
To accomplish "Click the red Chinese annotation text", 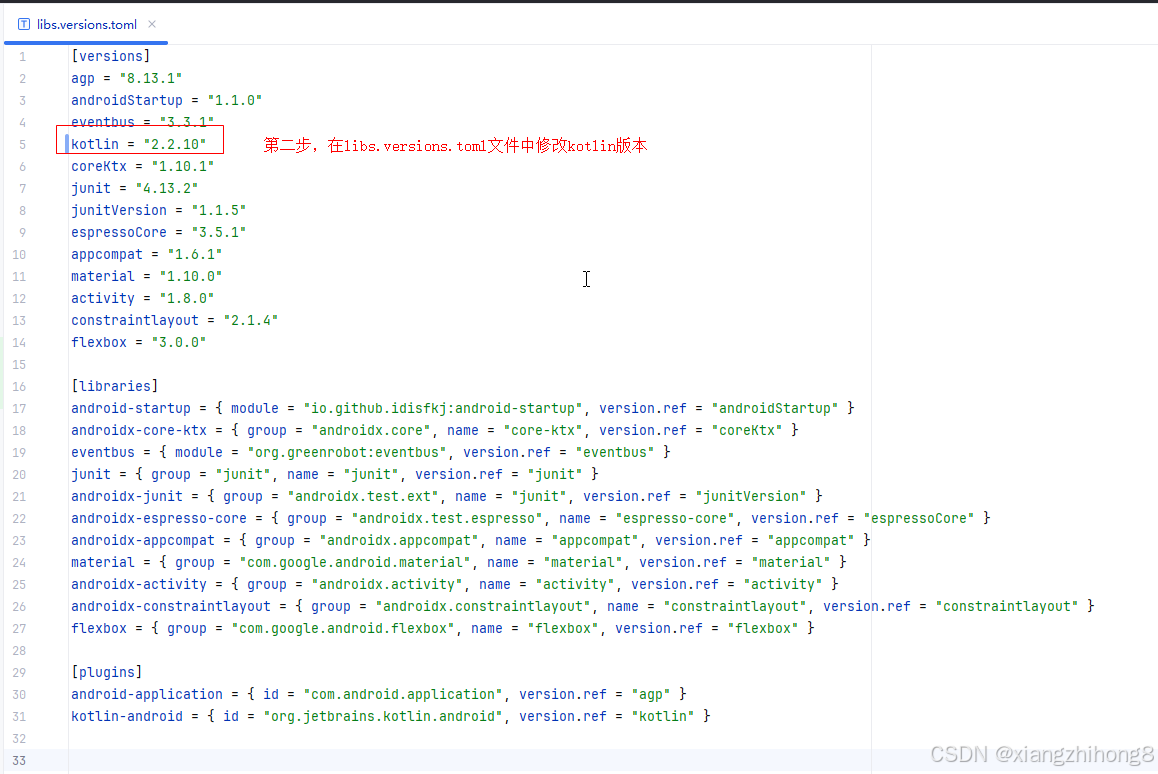I will pyautogui.click(x=456, y=145).
